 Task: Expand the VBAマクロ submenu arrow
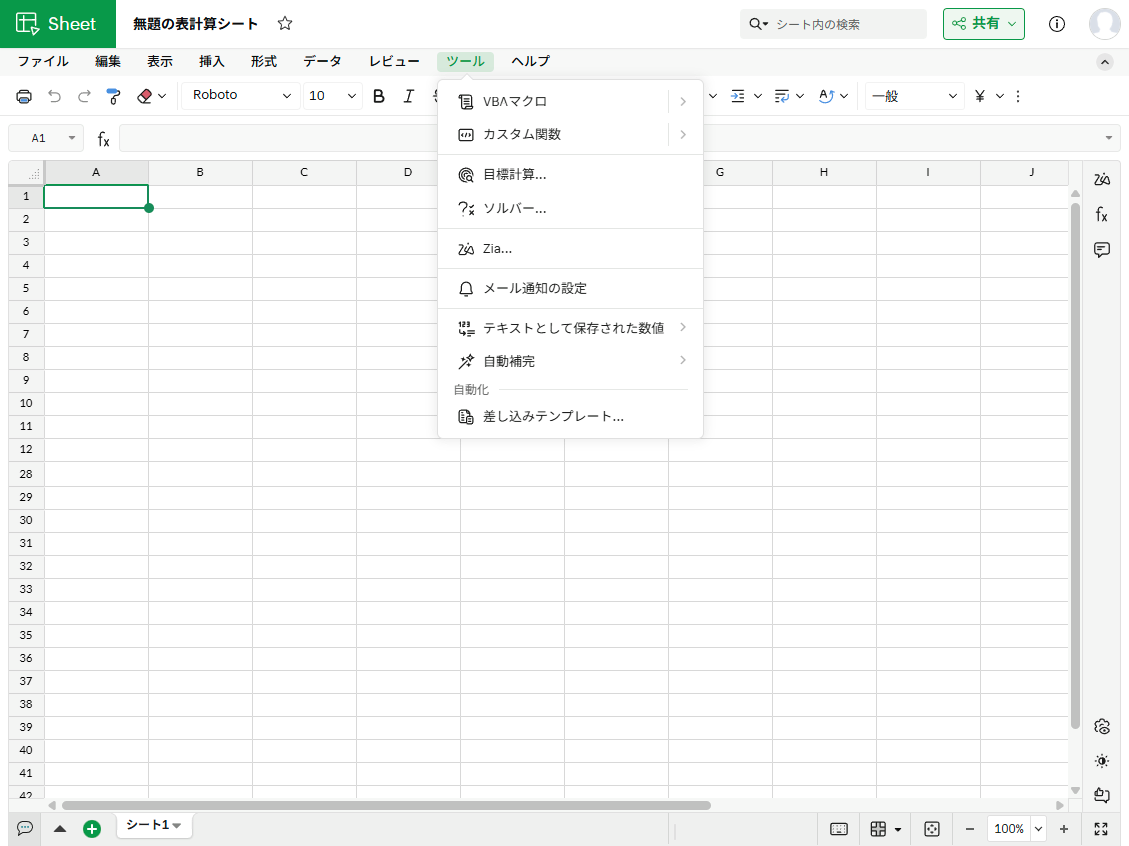tap(683, 101)
